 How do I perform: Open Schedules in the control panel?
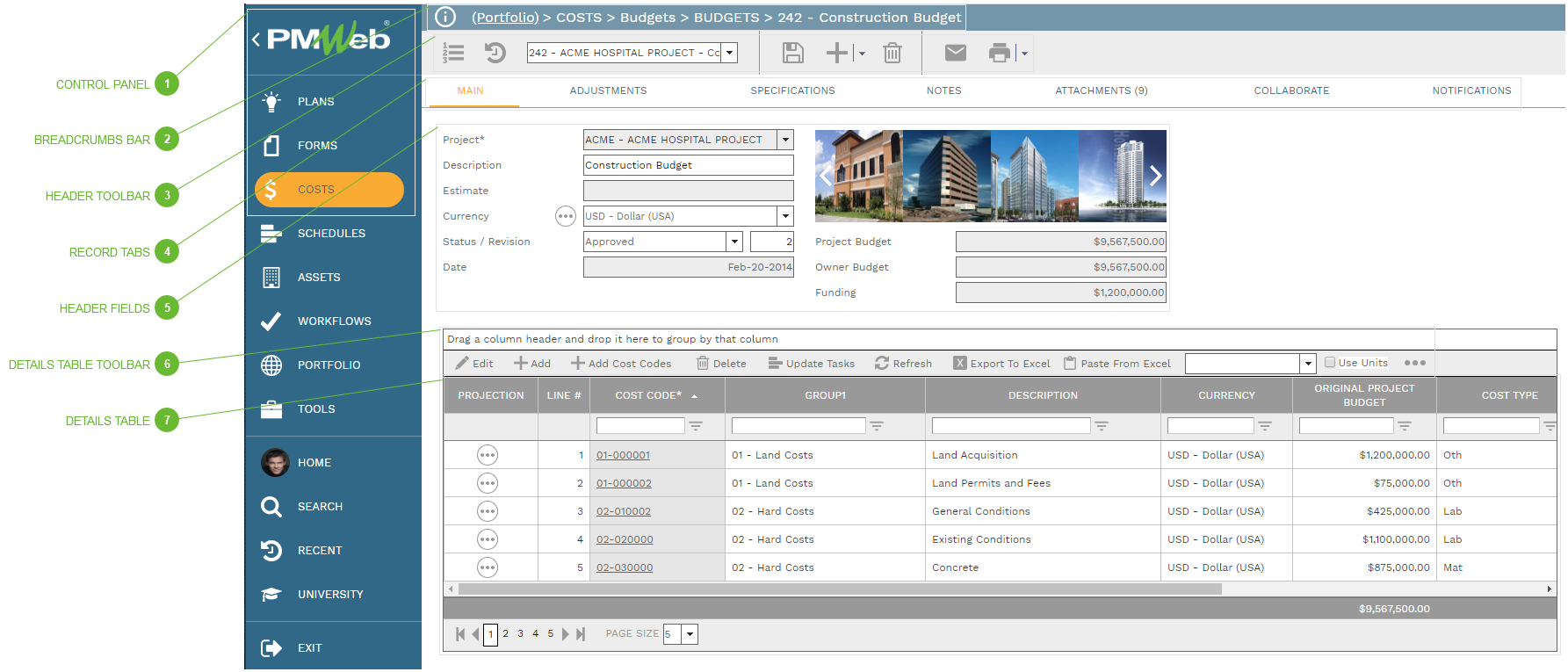[330, 234]
